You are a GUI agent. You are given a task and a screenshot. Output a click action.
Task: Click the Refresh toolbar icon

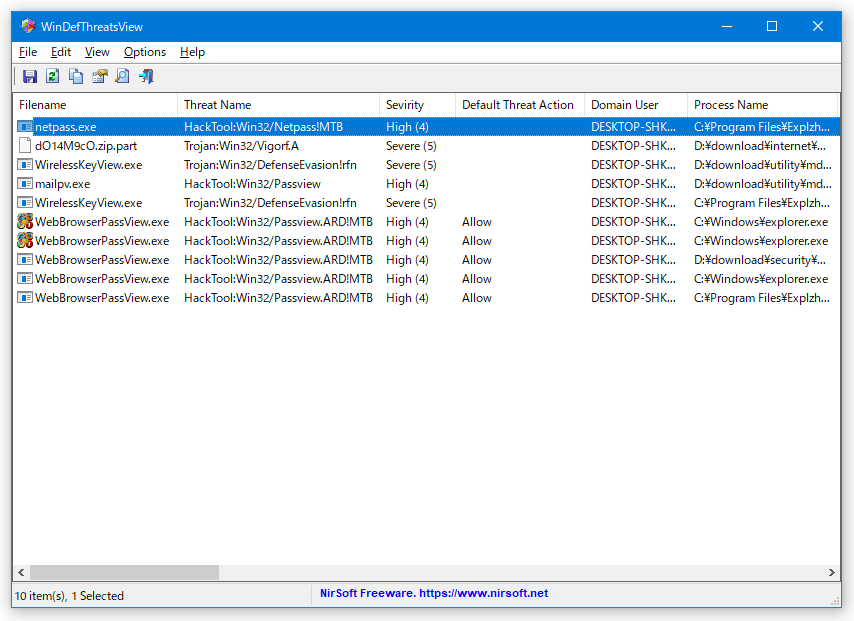[52, 76]
